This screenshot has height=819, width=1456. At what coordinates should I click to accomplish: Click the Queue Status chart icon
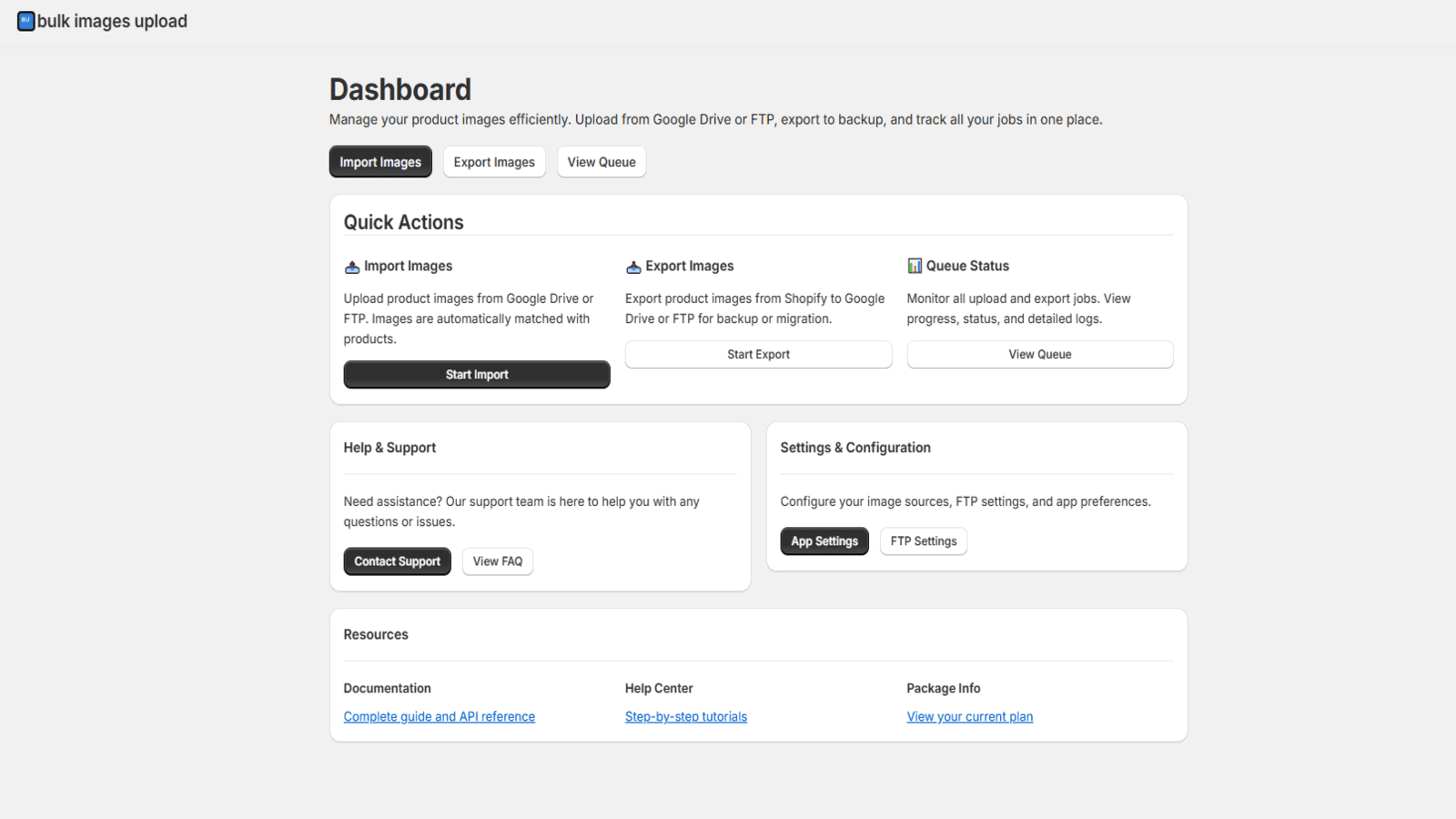915,266
